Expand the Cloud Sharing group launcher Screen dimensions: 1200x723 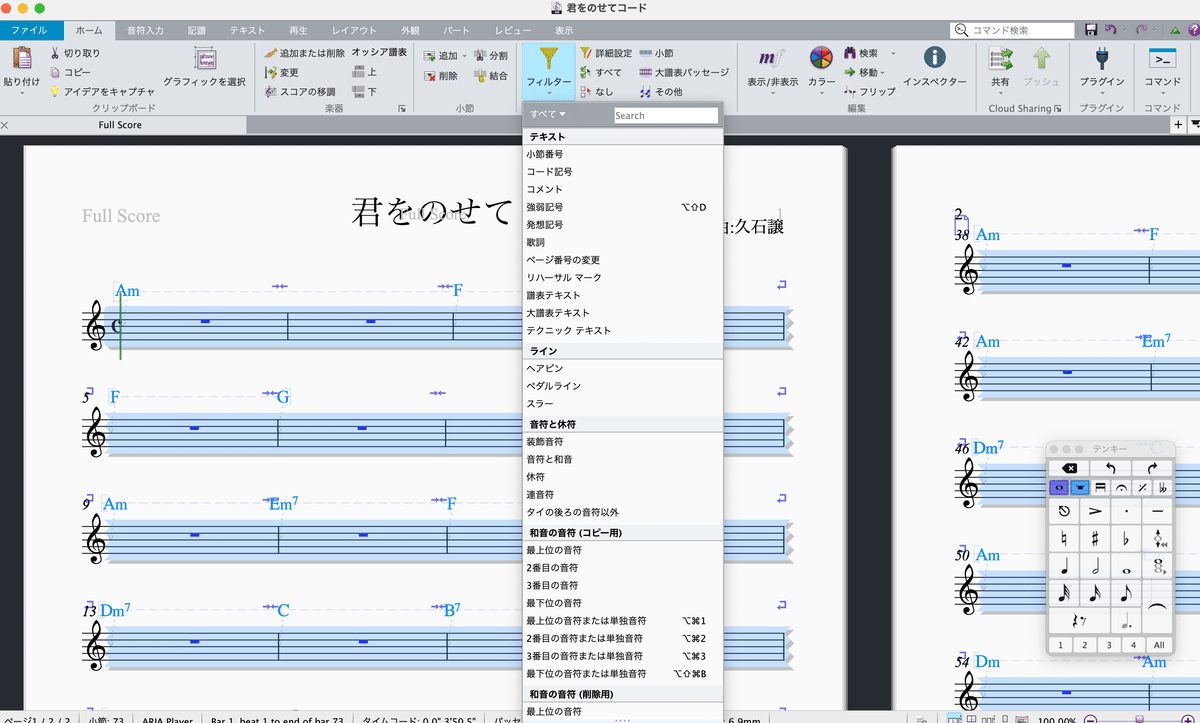coord(1058,108)
